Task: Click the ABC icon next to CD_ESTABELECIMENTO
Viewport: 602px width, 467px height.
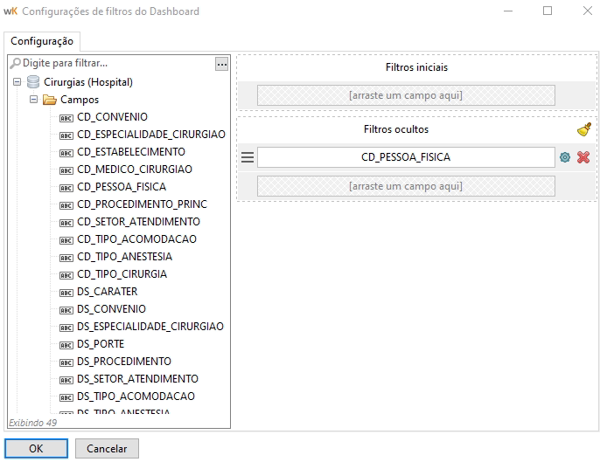Action: click(66, 153)
